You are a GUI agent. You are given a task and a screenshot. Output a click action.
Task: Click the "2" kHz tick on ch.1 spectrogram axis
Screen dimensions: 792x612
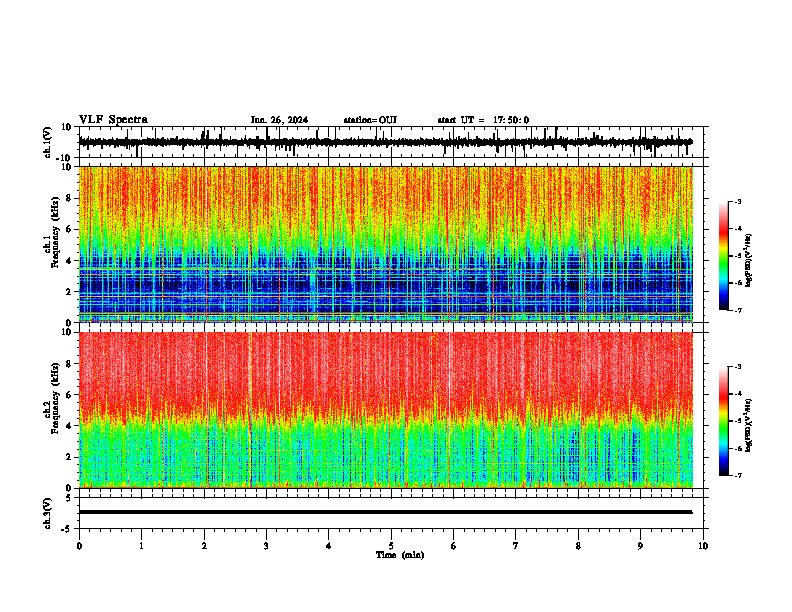(x=69, y=292)
